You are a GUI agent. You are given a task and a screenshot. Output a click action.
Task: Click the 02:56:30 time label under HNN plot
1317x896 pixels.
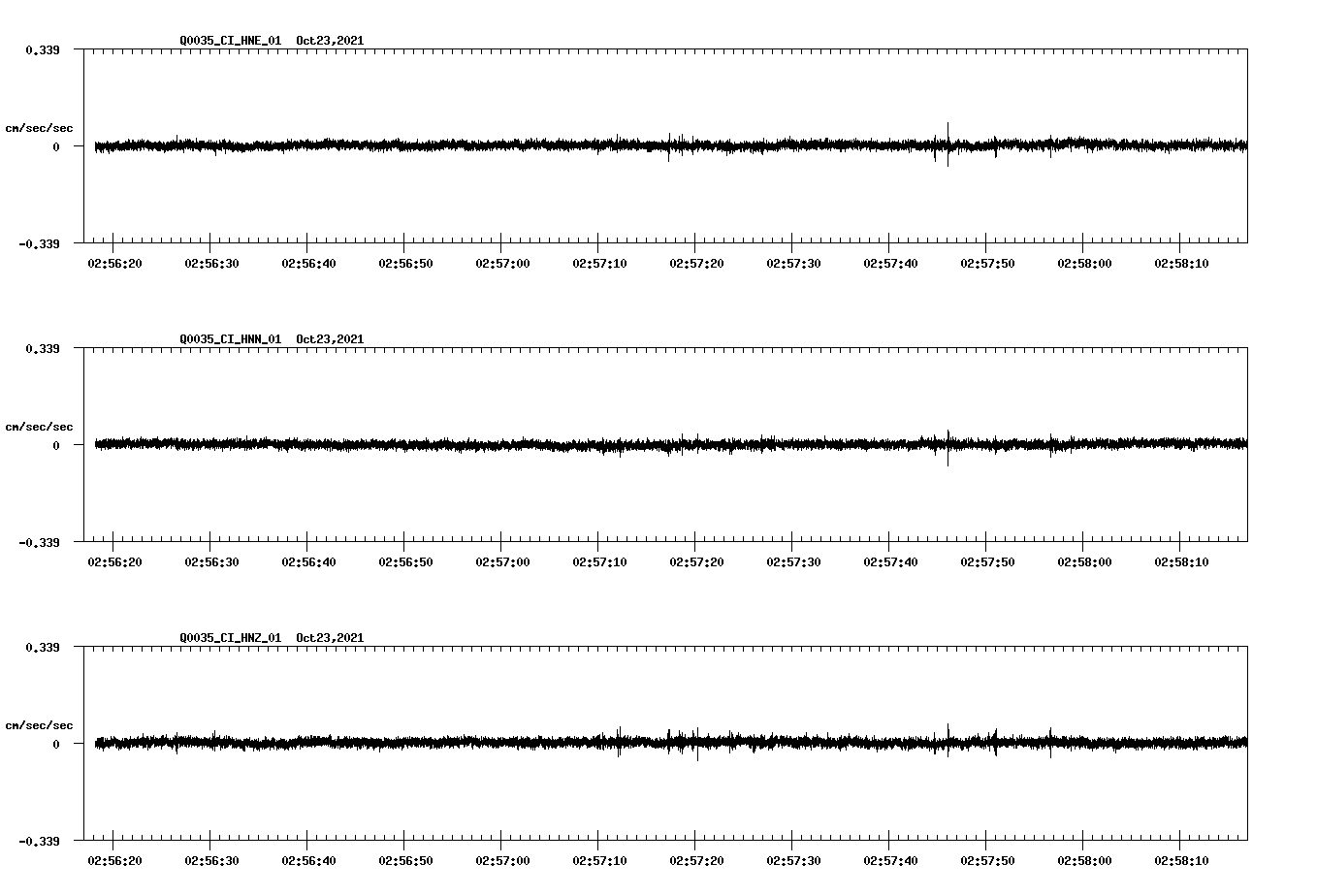(211, 562)
